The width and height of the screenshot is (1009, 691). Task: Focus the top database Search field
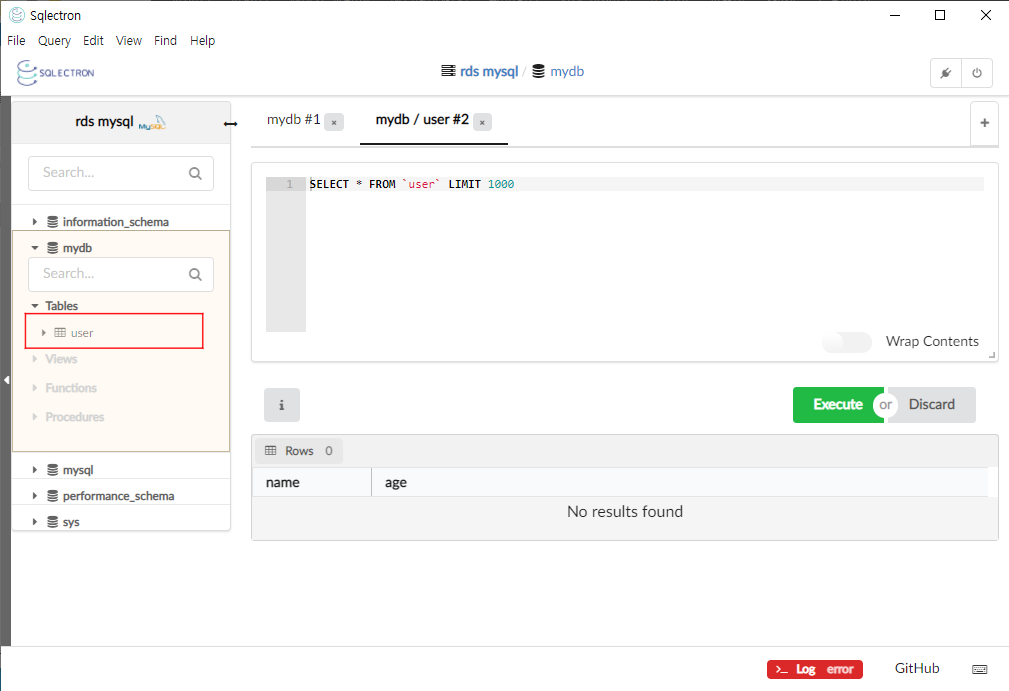coord(121,173)
